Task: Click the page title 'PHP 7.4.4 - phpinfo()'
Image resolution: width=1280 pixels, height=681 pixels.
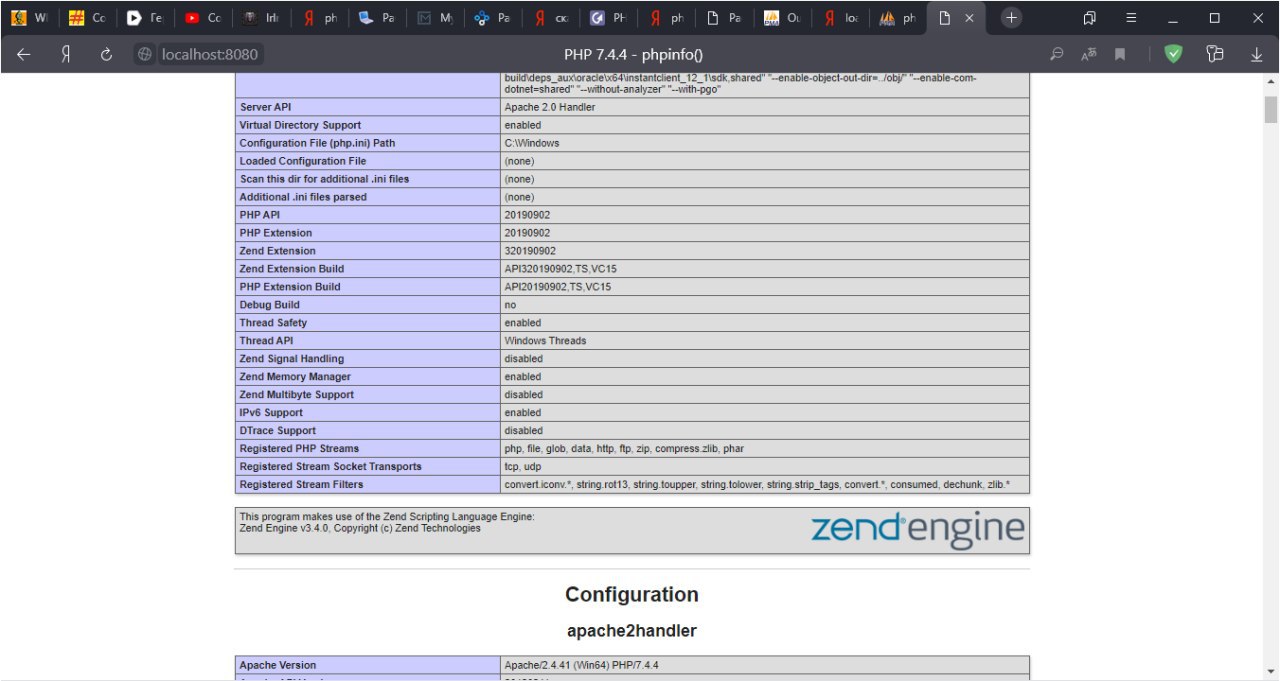Action: (633, 55)
